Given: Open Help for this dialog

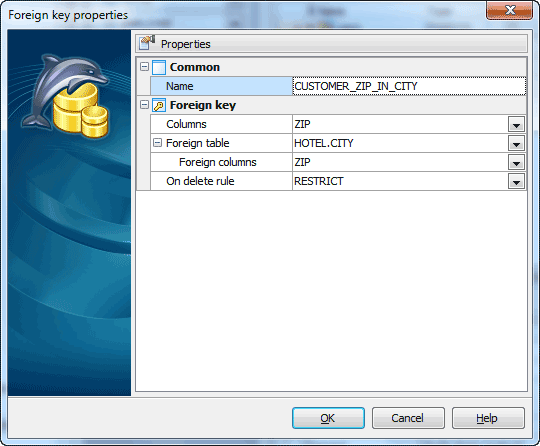Looking at the screenshot, I should (x=488, y=418).
